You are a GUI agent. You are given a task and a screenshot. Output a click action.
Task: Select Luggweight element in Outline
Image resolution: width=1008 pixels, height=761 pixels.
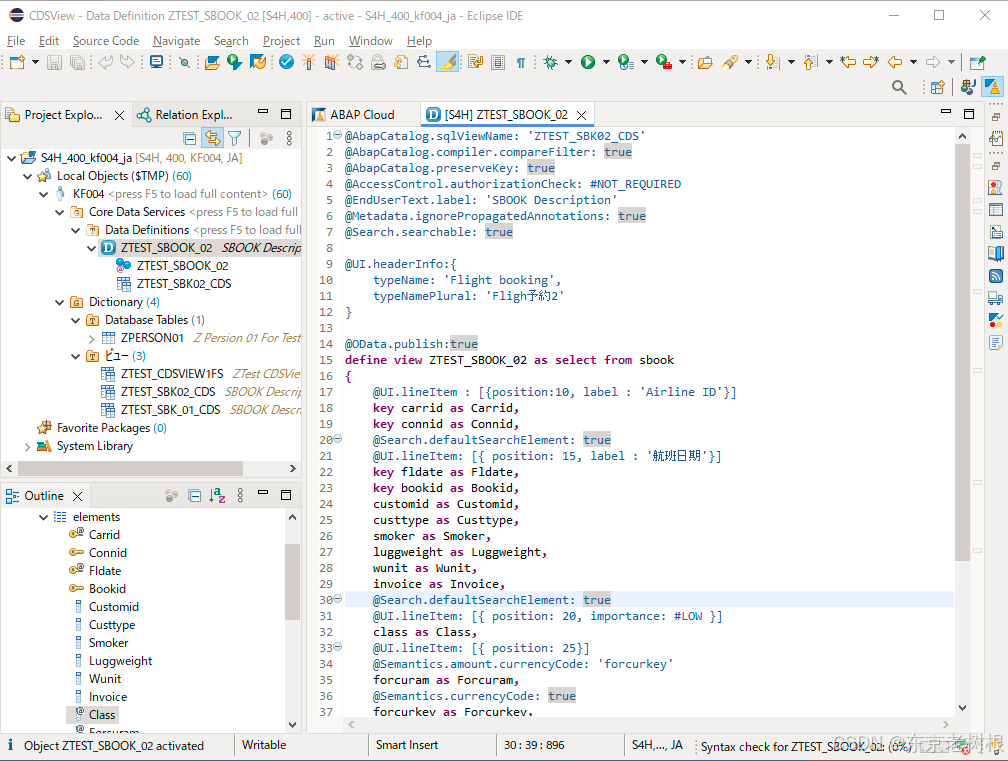120,661
